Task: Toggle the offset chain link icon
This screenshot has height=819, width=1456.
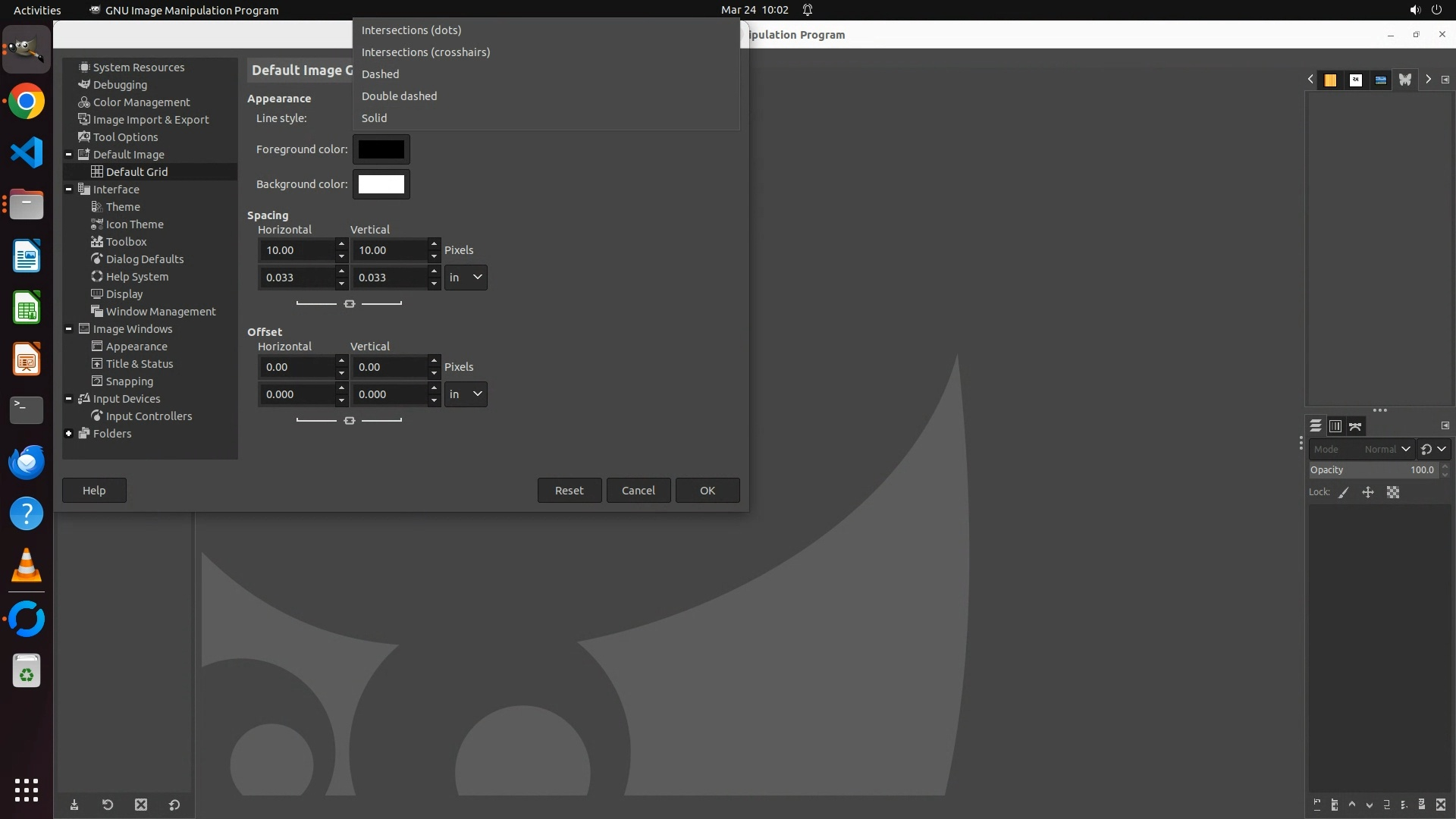Action: [349, 420]
